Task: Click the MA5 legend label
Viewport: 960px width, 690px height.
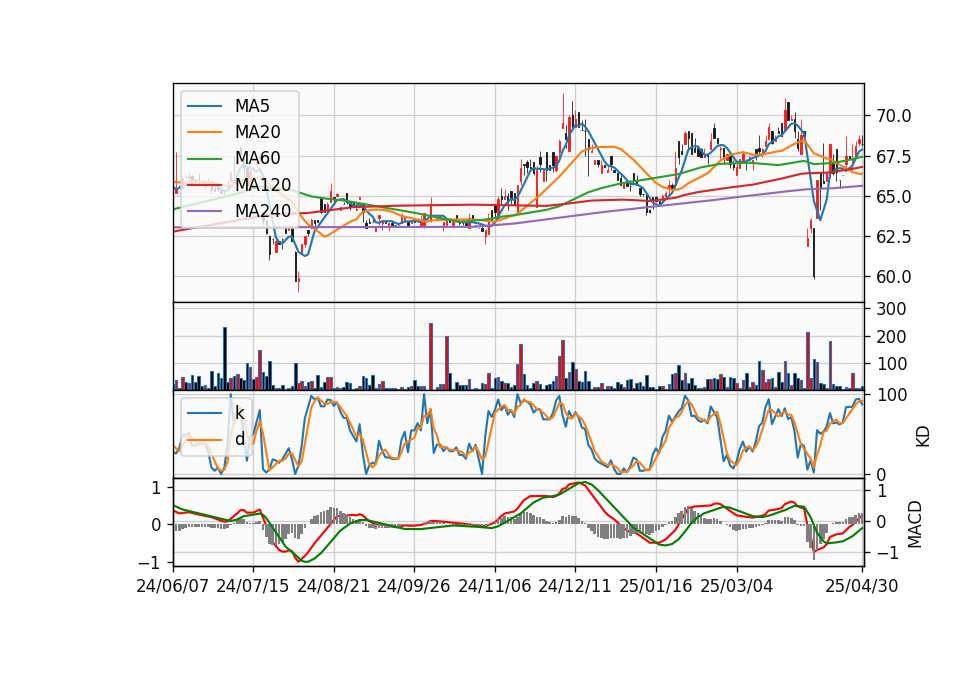Action: point(252,106)
